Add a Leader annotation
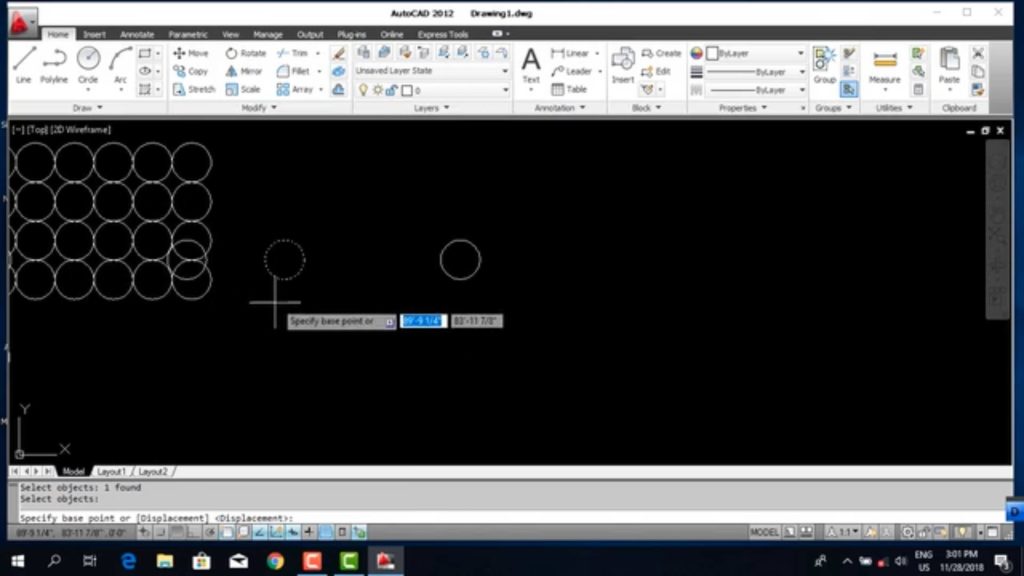Screen dimensions: 1024x576 click(x=571, y=71)
